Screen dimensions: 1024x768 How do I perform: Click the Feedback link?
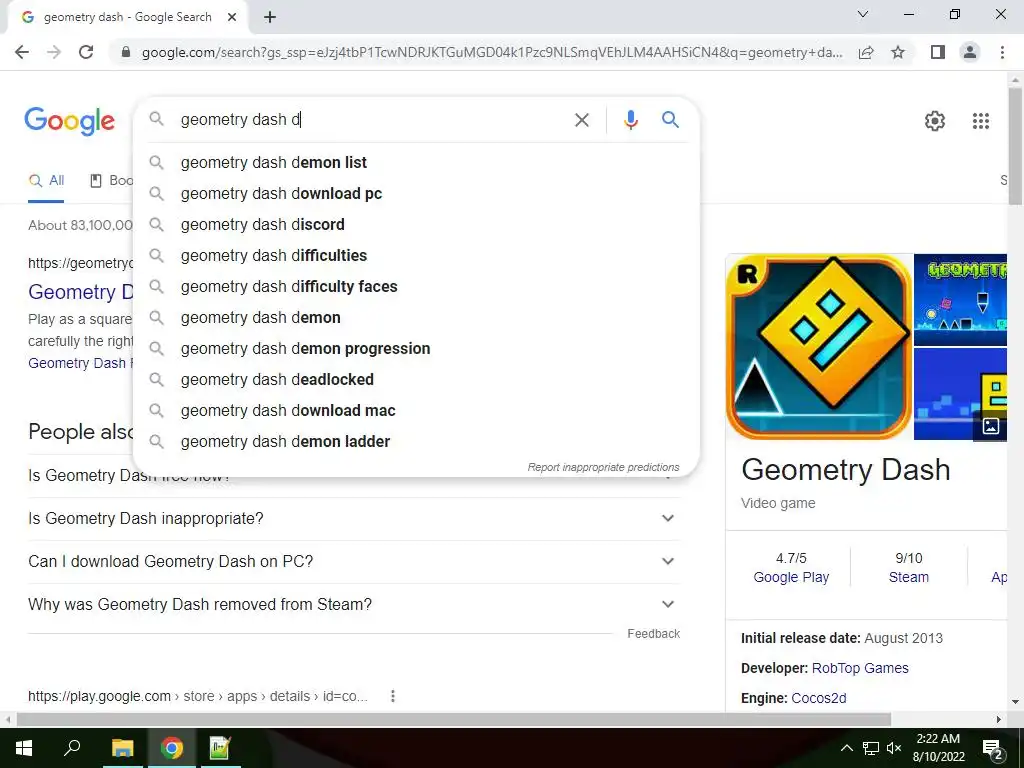click(x=654, y=634)
